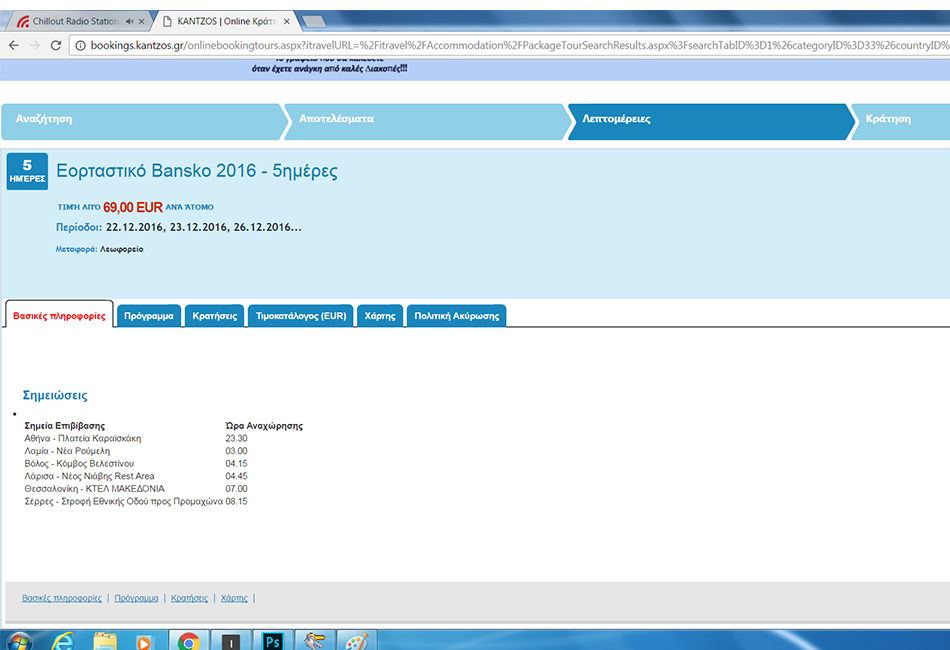Go to the Αναζήτηση step
The image size is (950, 650).
(x=140, y=119)
